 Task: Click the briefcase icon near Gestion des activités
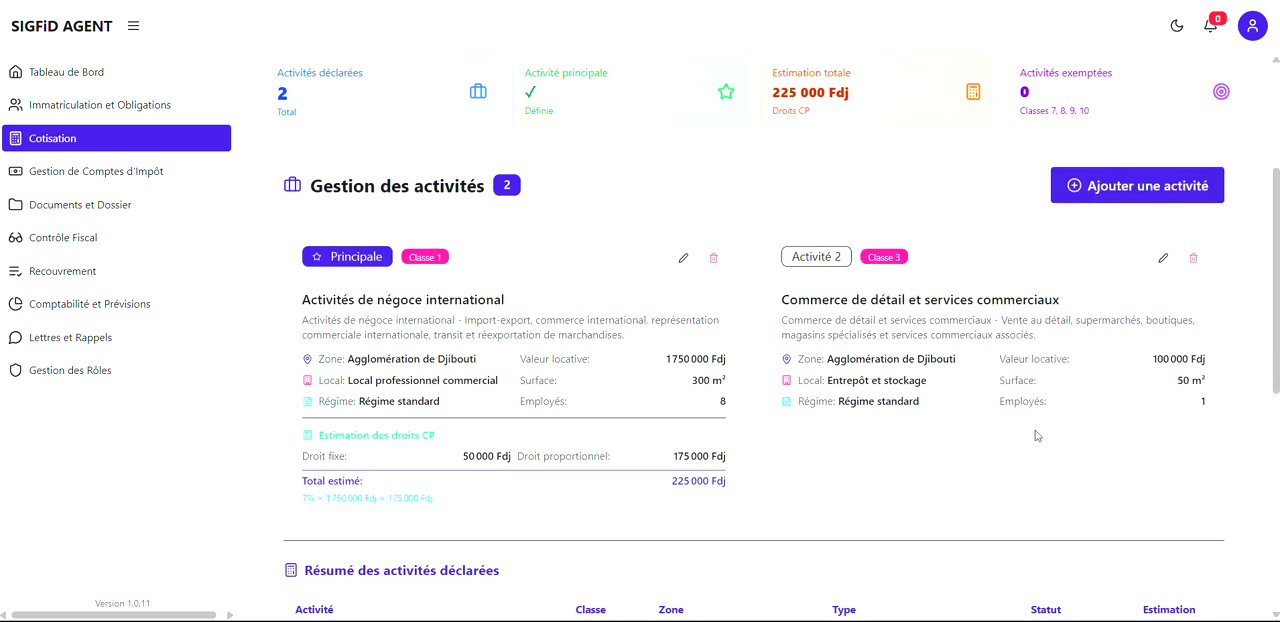click(x=292, y=184)
